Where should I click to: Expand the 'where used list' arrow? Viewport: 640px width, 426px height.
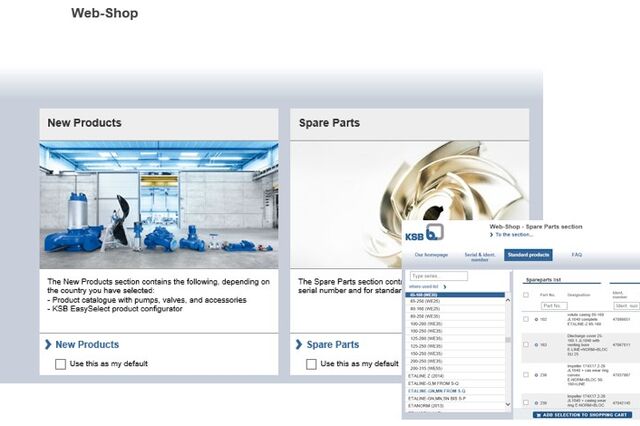[x=445, y=287]
